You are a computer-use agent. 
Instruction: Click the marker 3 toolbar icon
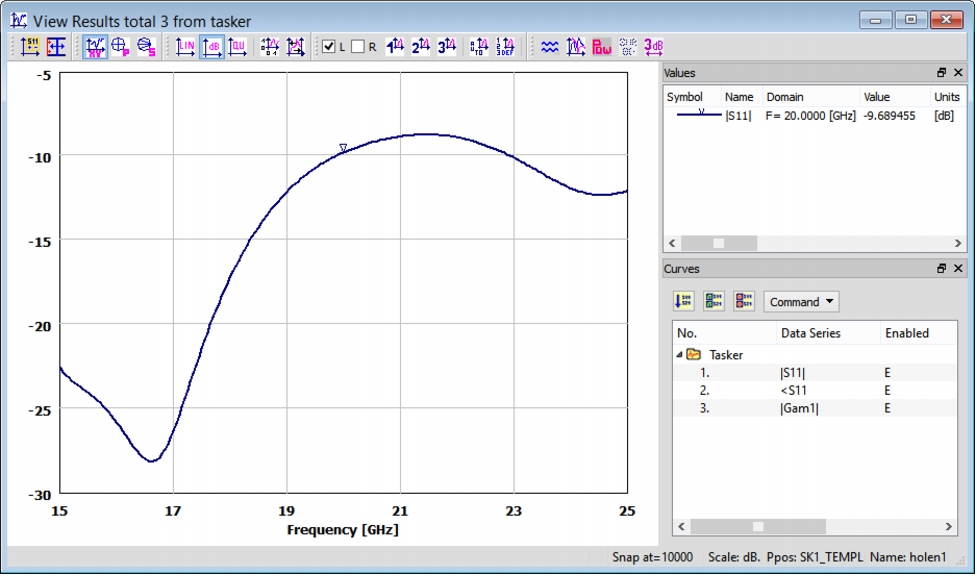(x=447, y=47)
